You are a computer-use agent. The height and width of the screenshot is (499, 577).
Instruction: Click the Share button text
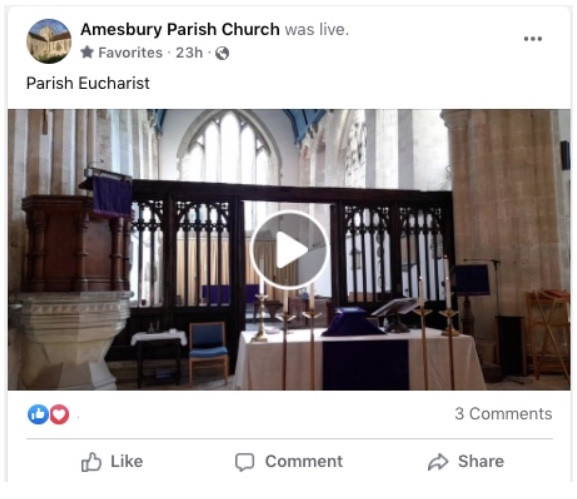coord(481,461)
